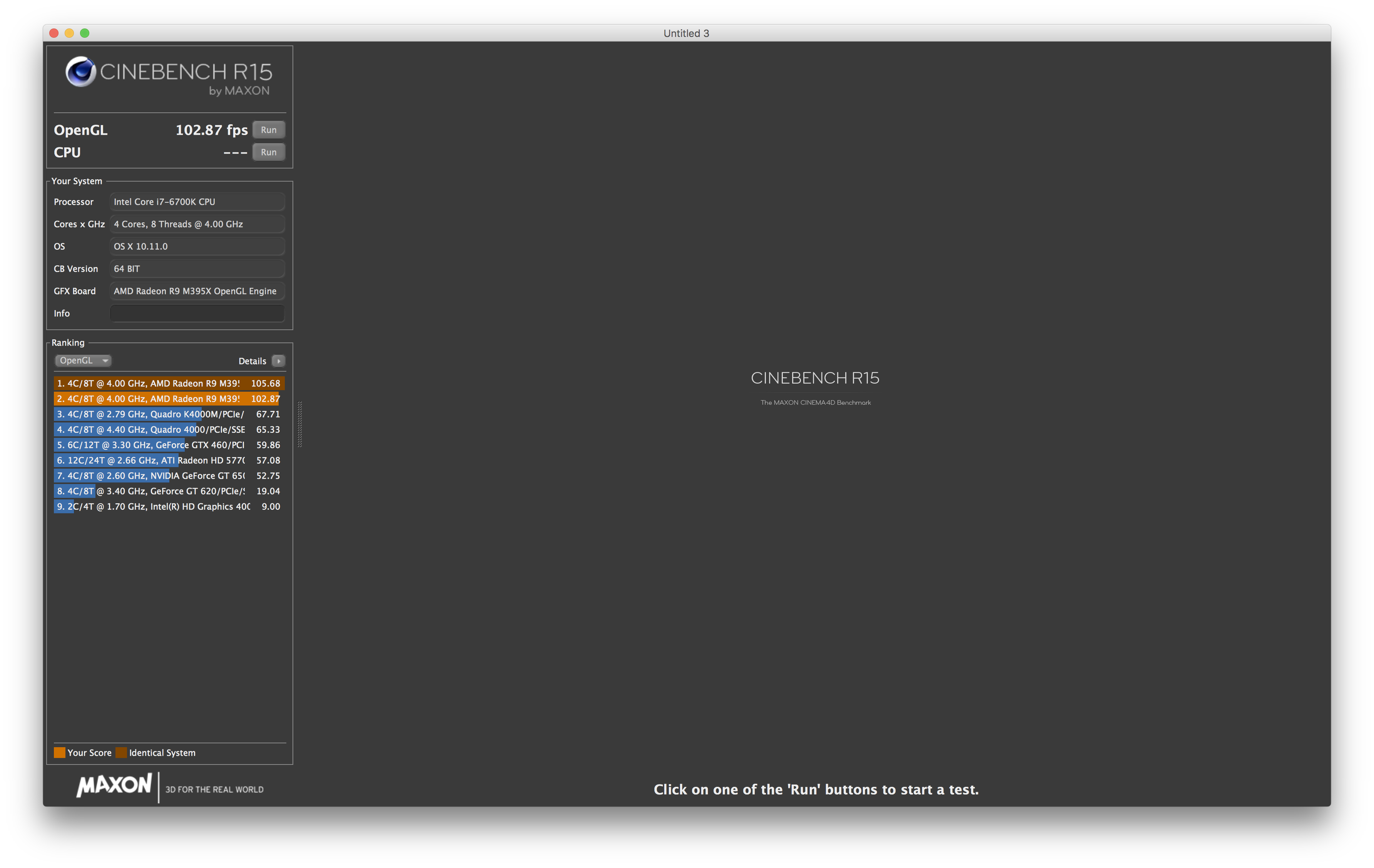Open the OpenGL ranking dropdown
The image size is (1374, 868).
83,361
